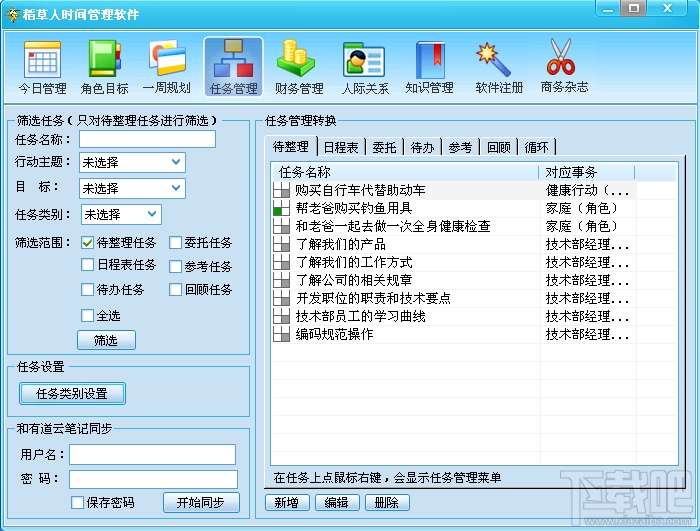Check the 全选 checkbox

point(88,315)
